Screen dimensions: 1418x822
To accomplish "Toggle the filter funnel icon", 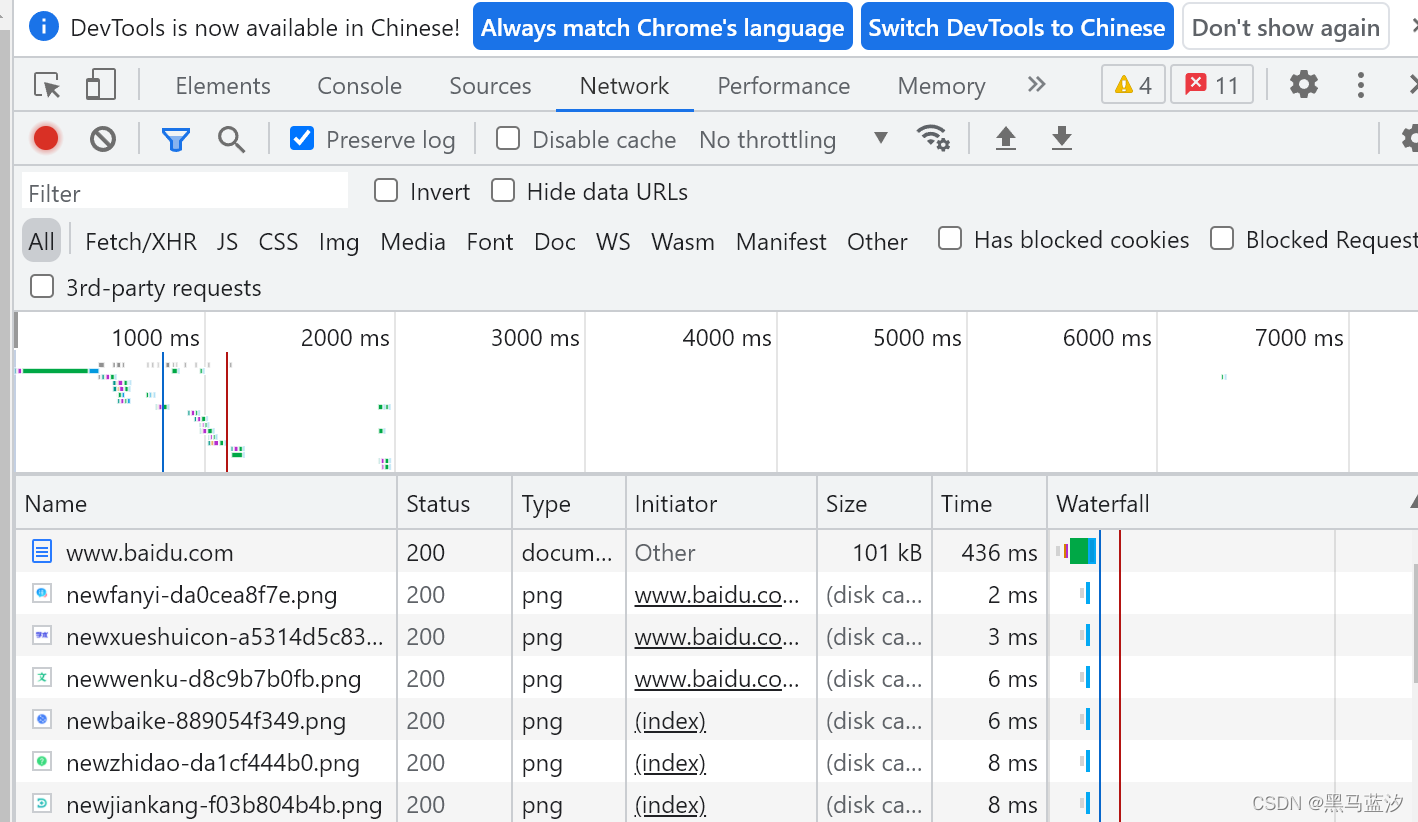I will [x=176, y=139].
